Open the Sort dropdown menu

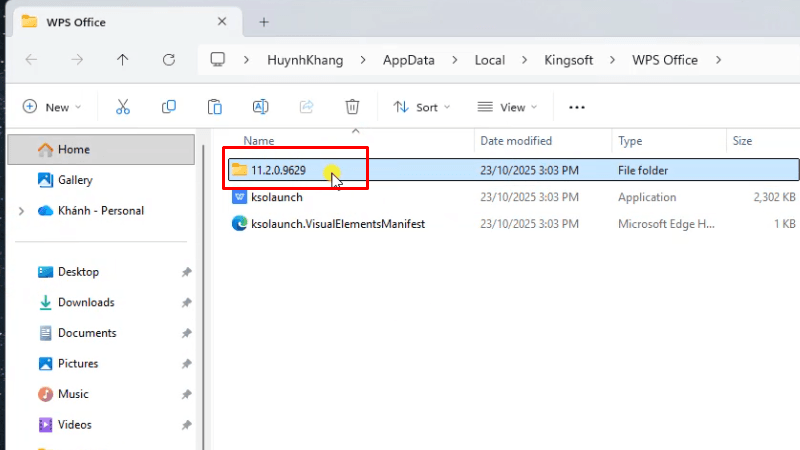click(422, 107)
